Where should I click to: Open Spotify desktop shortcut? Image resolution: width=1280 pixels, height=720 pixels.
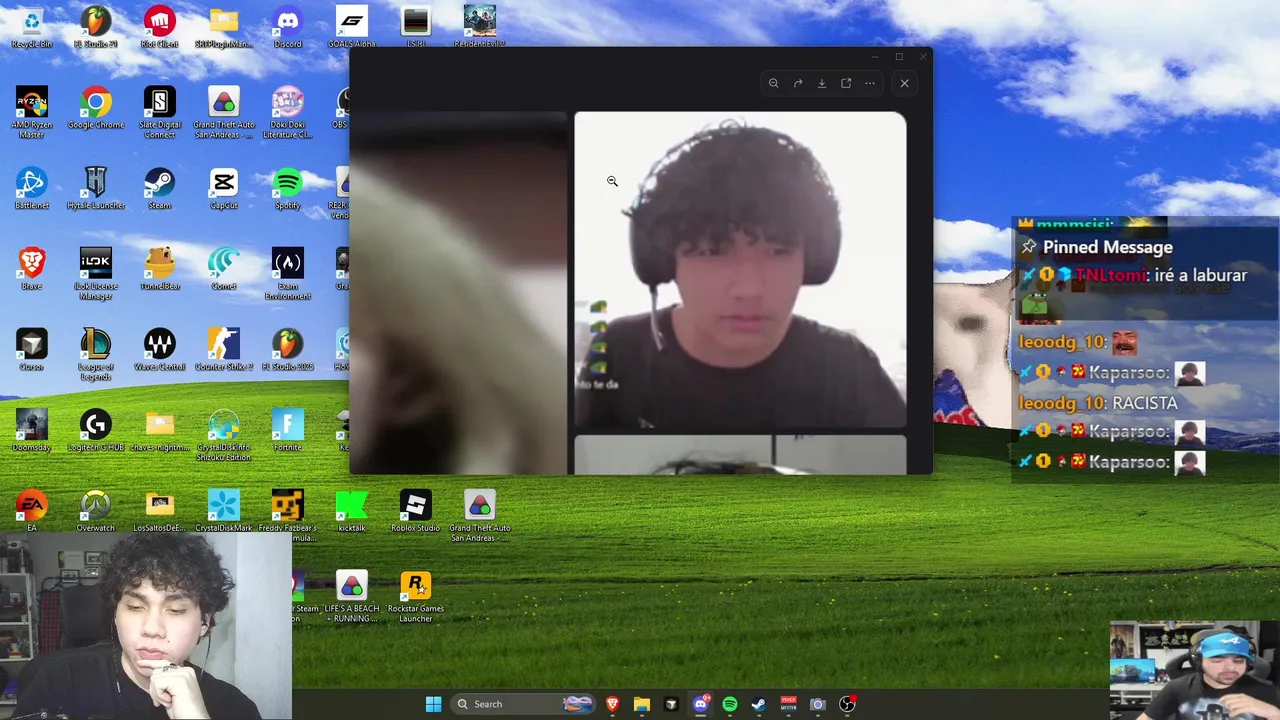click(288, 189)
